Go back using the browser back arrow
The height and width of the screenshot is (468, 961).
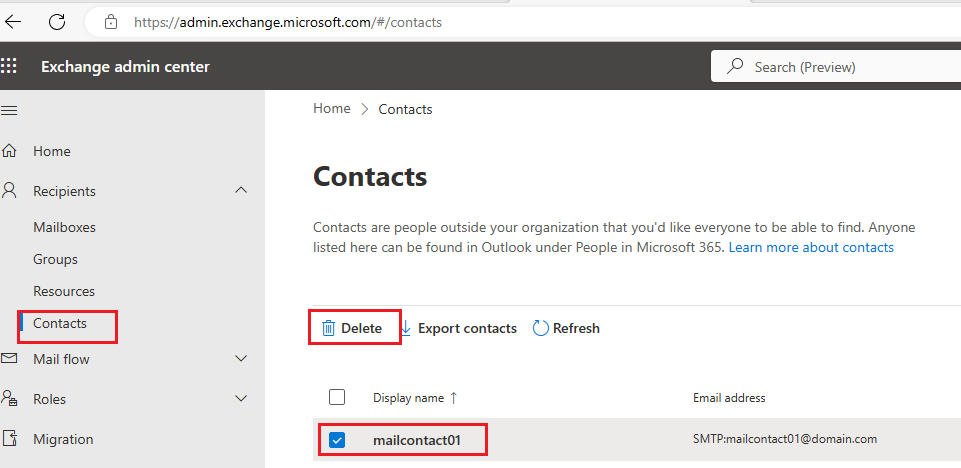(x=12, y=22)
